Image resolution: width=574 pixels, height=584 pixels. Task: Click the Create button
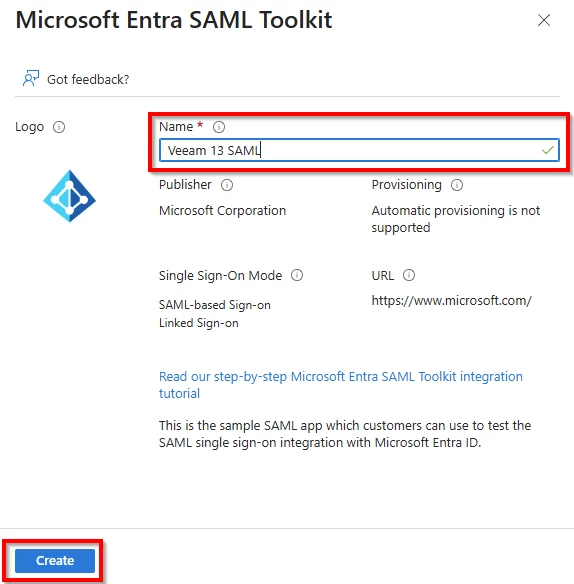coord(55,561)
